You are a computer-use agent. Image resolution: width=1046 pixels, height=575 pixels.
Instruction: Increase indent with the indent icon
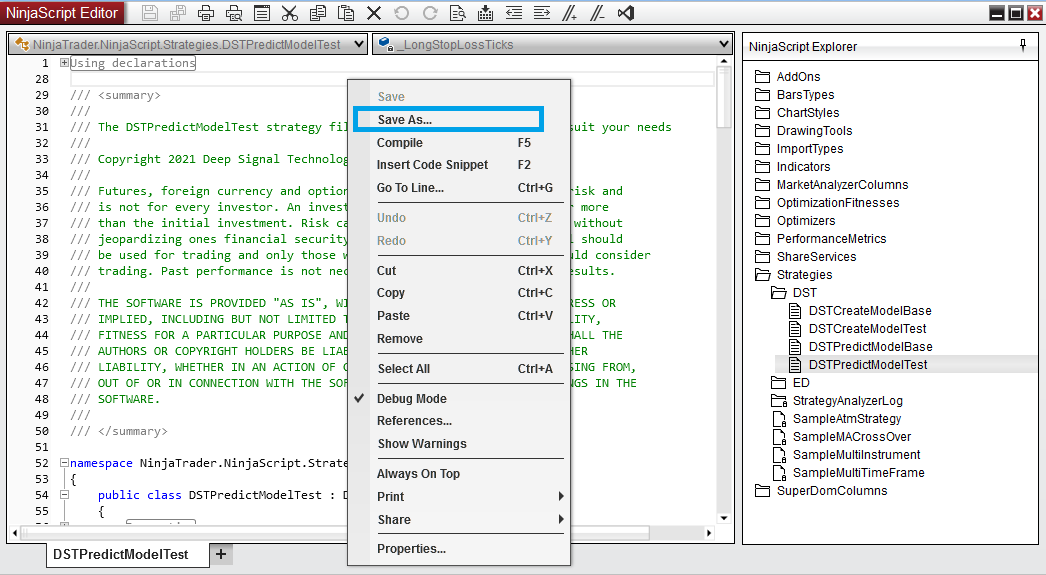(x=542, y=13)
